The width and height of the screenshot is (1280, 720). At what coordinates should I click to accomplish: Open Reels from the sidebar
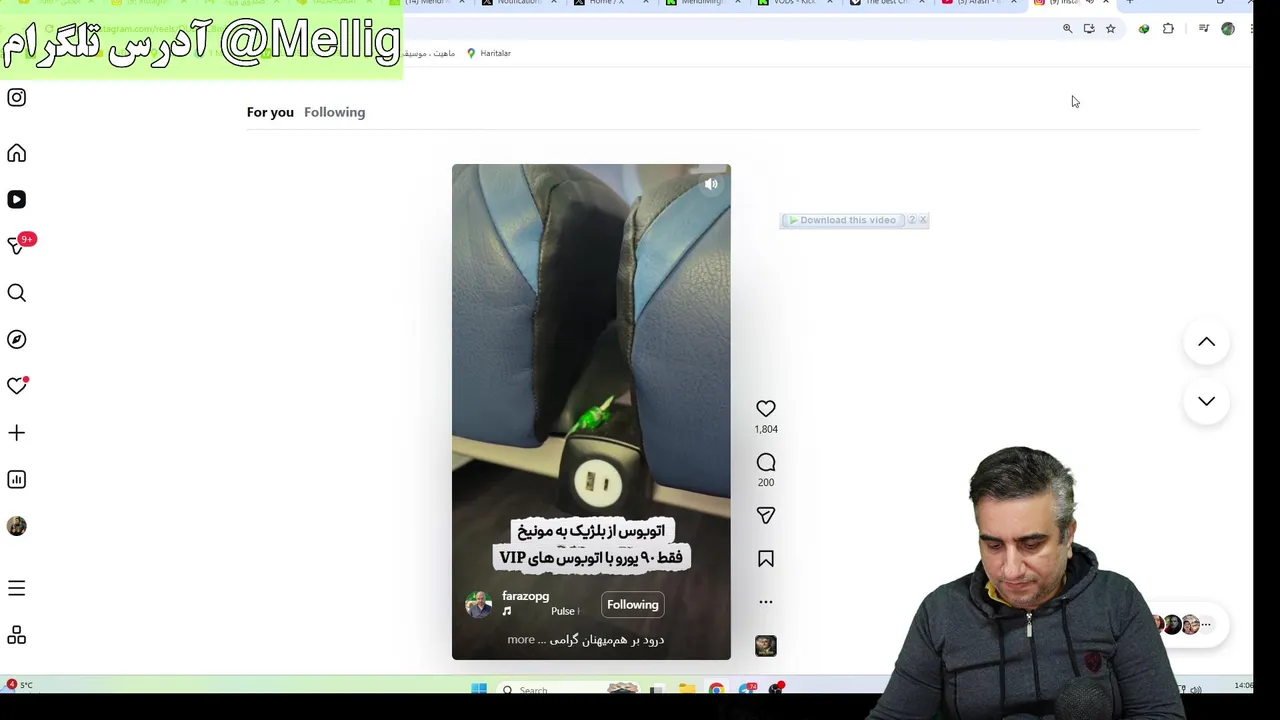click(17, 199)
